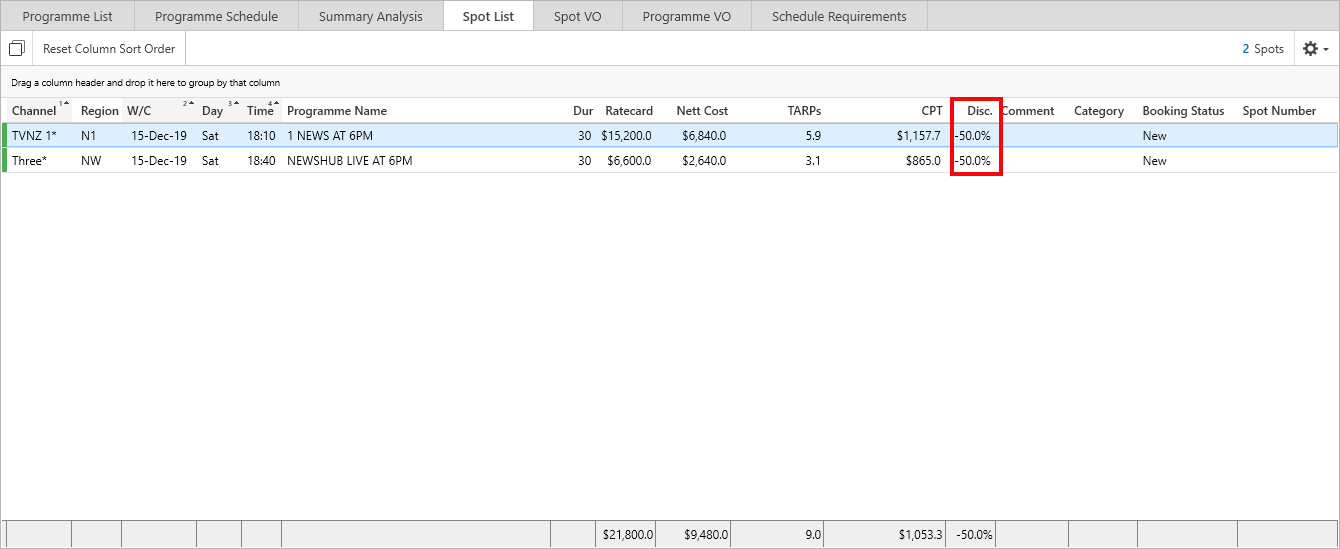Click New booking status for TVNZ 1* row

coord(1155,136)
